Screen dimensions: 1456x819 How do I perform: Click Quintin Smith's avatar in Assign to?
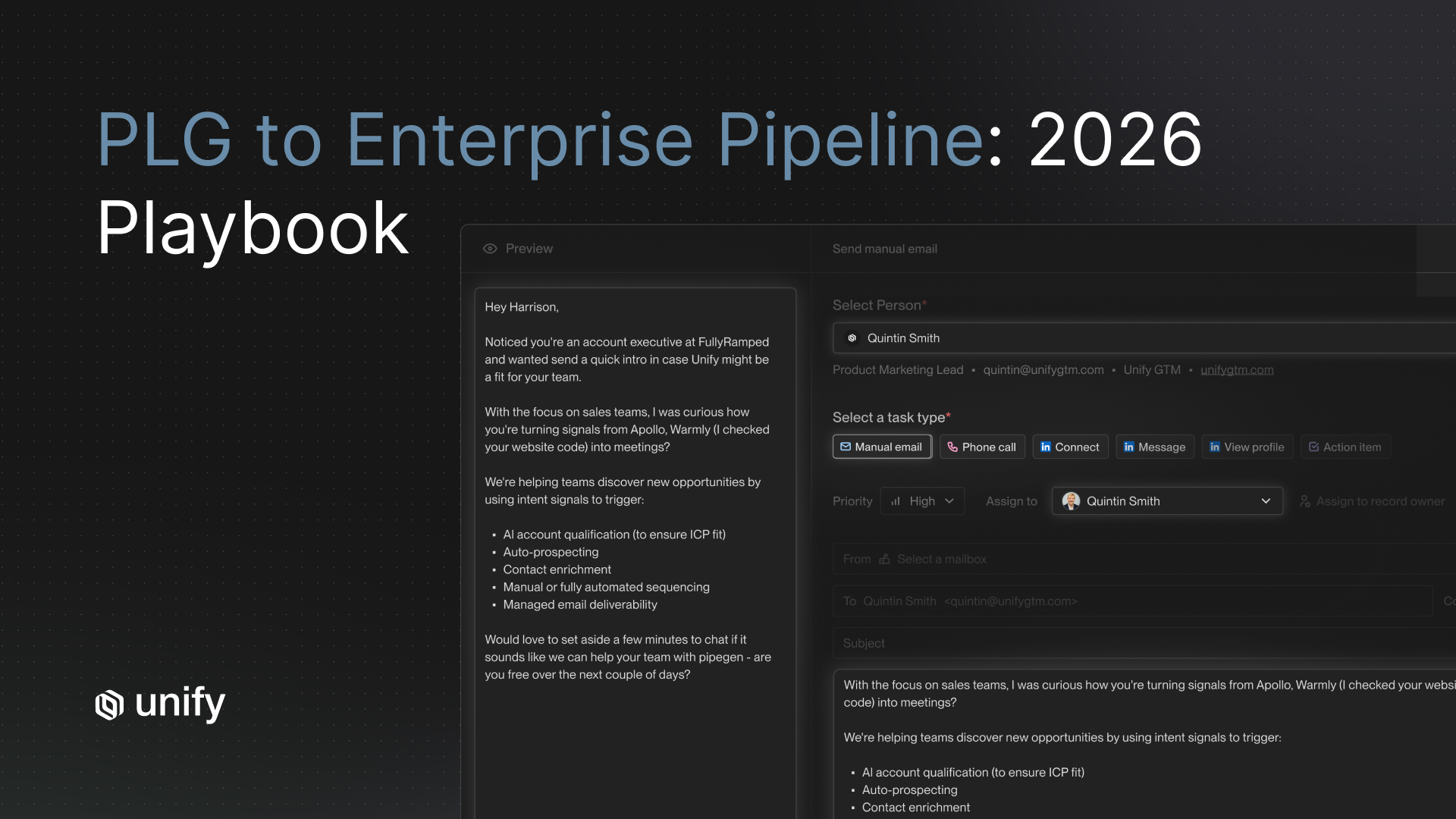click(1071, 501)
